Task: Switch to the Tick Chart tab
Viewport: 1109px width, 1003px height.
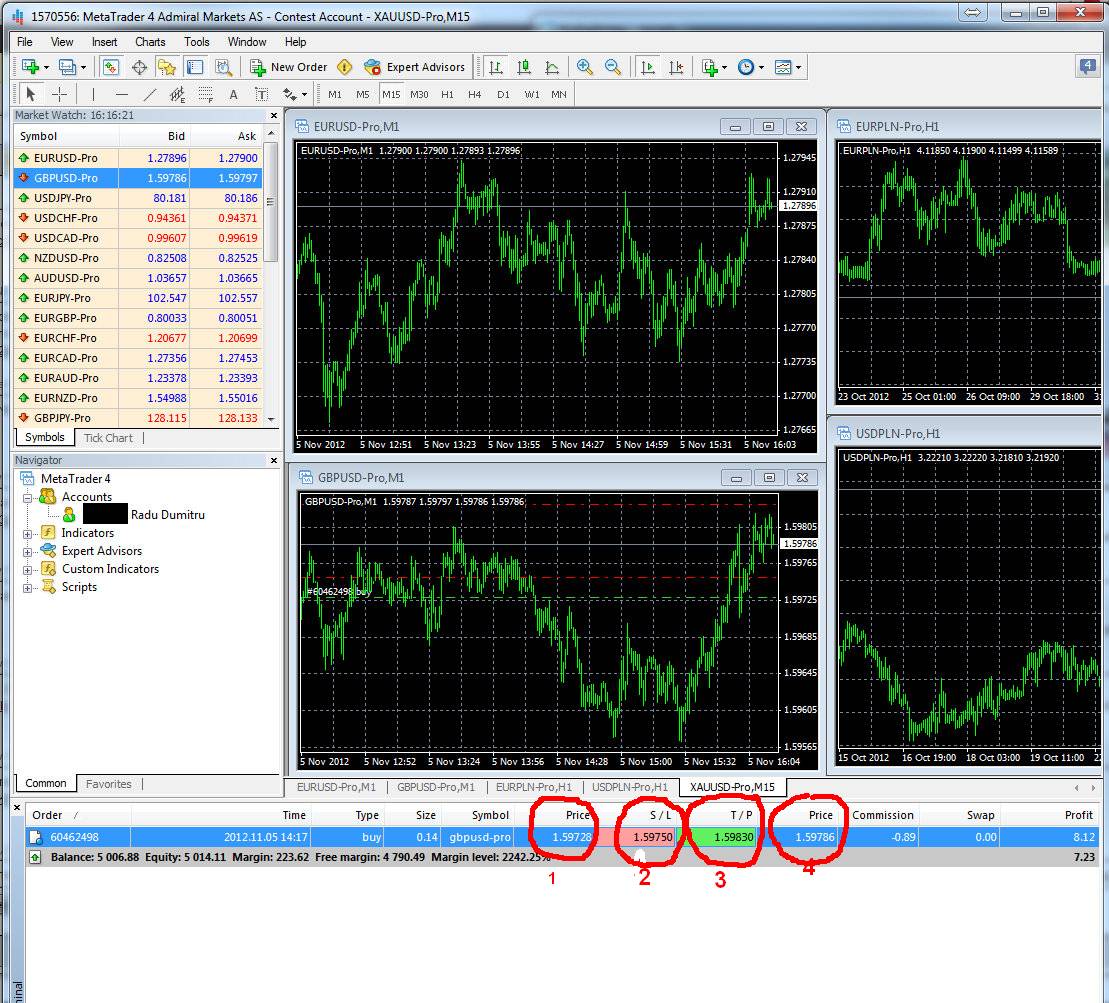Action: [x=108, y=438]
